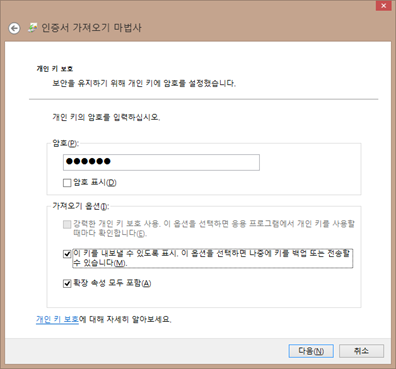Click the text 개인 키의 암호를 입력하십시오
Viewport: 396px width, 369px height.
click(x=106, y=117)
